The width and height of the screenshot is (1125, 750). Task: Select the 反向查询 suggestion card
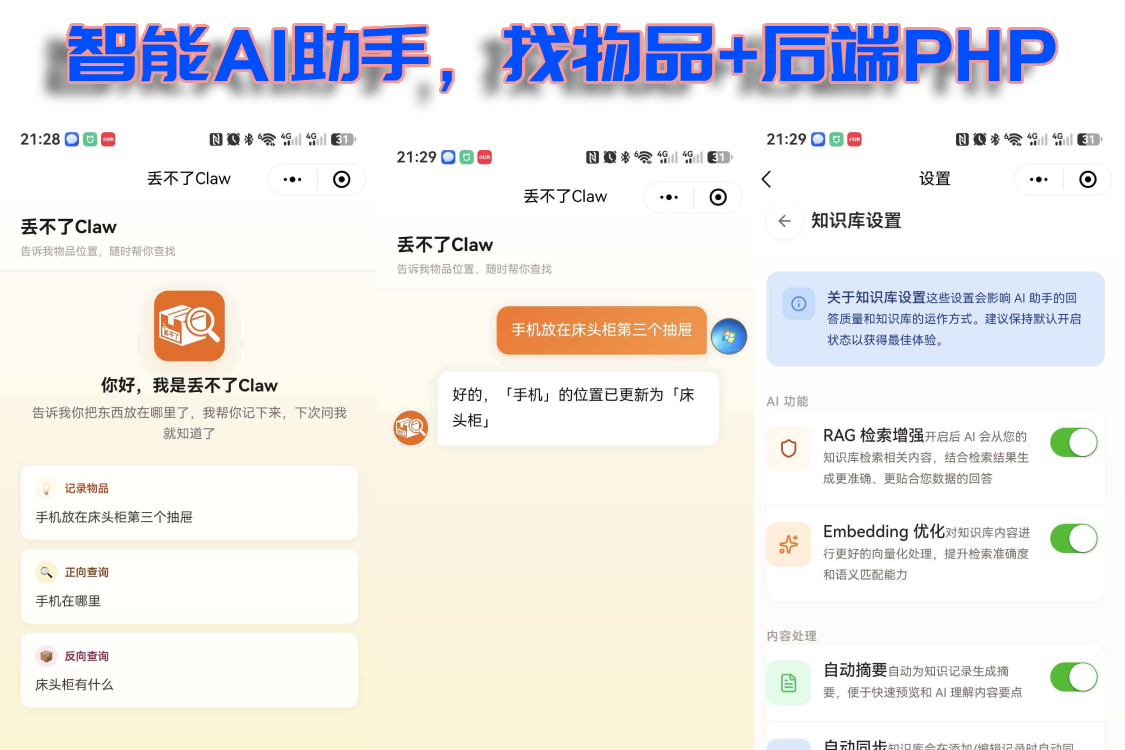click(x=189, y=670)
